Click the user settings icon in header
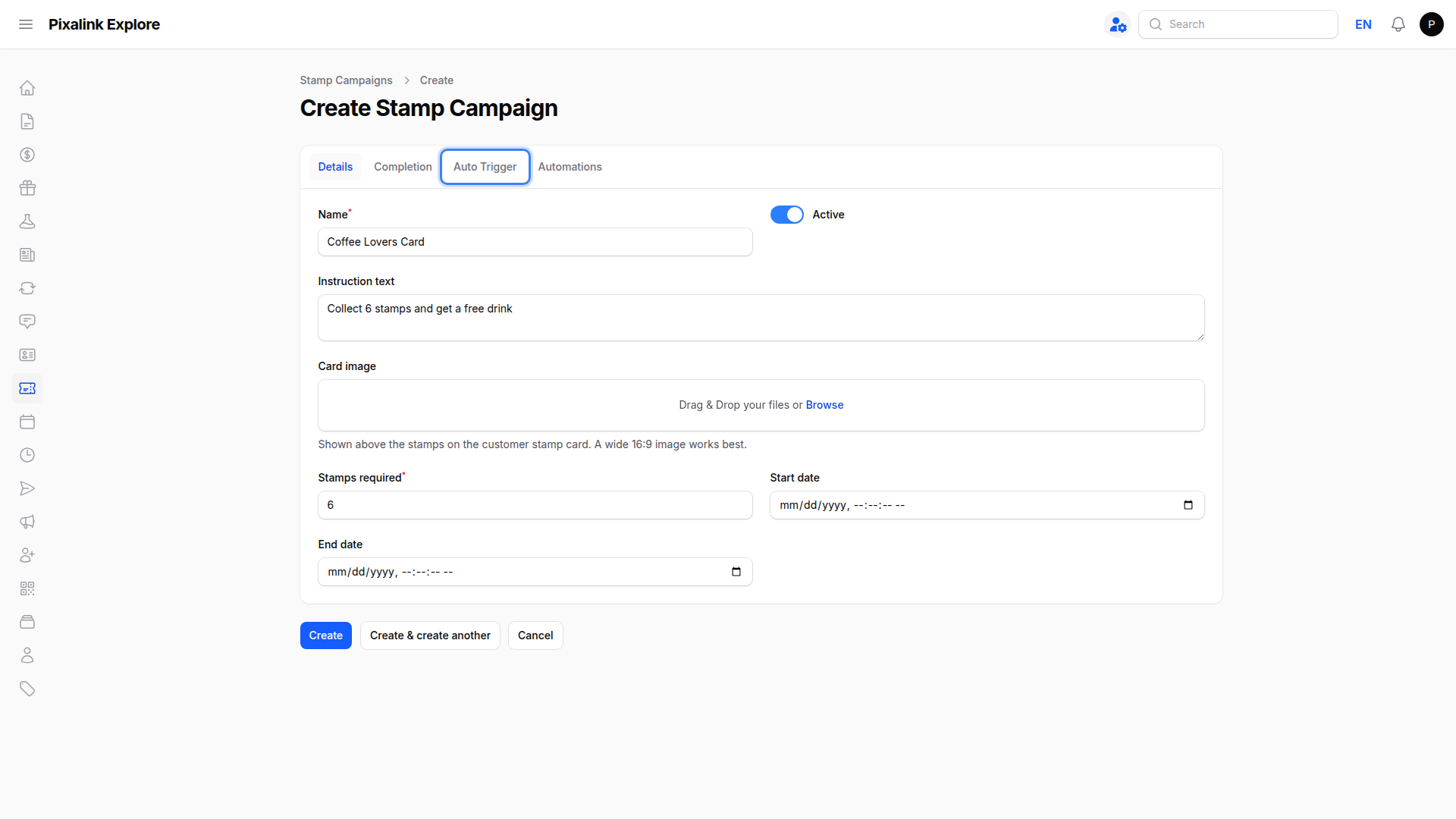The image size is (1456, 819). (x=1118, y=24)
